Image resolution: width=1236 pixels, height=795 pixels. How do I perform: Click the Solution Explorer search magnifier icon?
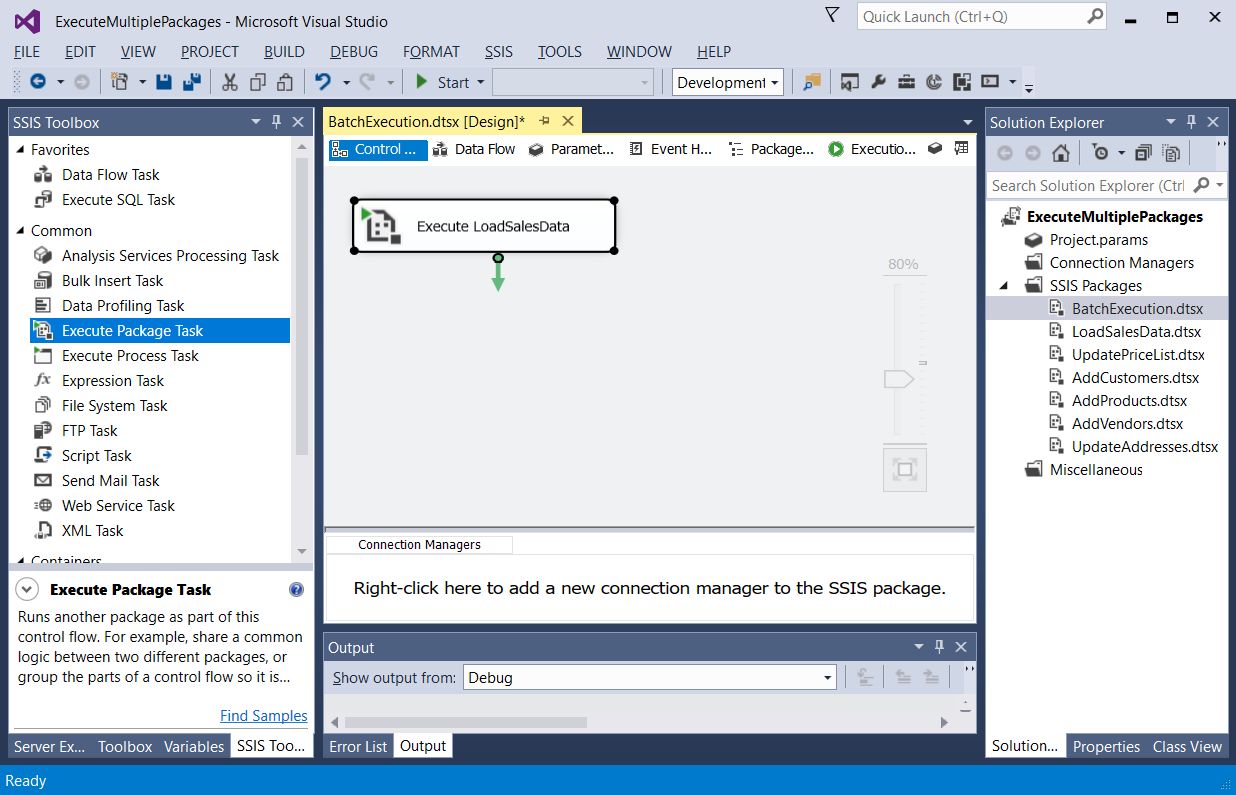click(1201, 185)
